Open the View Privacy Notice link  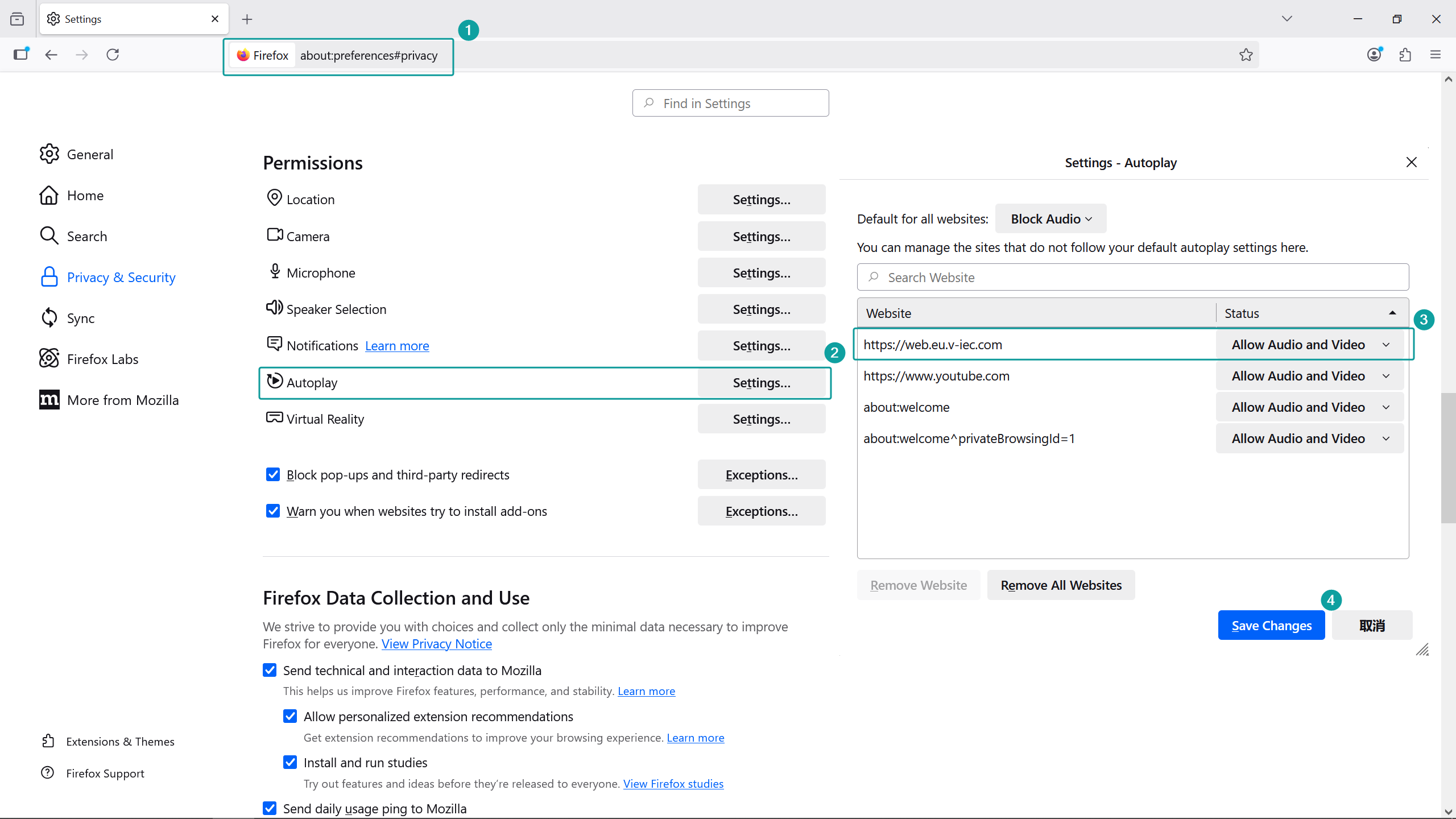click(436, 644)
